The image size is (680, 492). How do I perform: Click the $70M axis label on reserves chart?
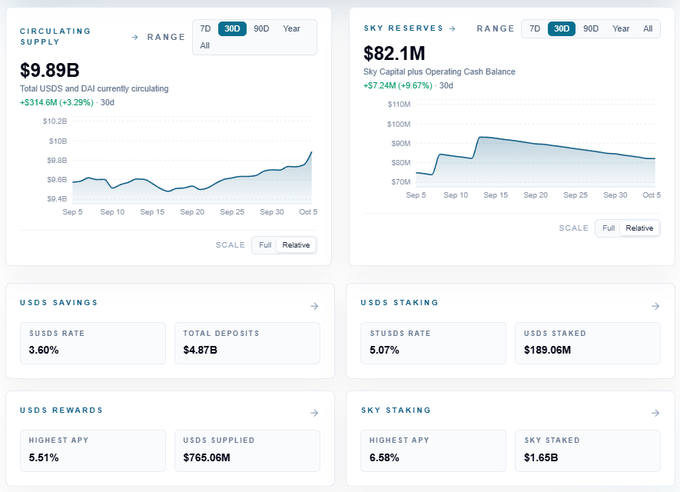click(401, 182)
